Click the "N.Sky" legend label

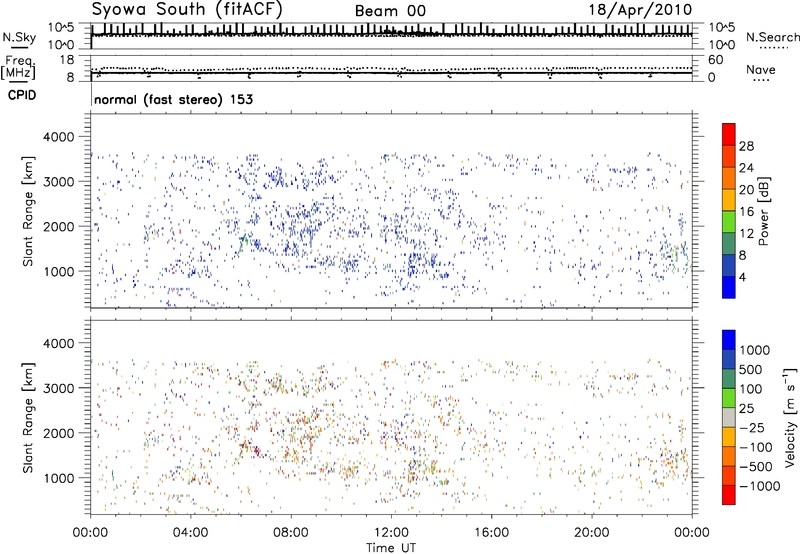pos(19,37)
